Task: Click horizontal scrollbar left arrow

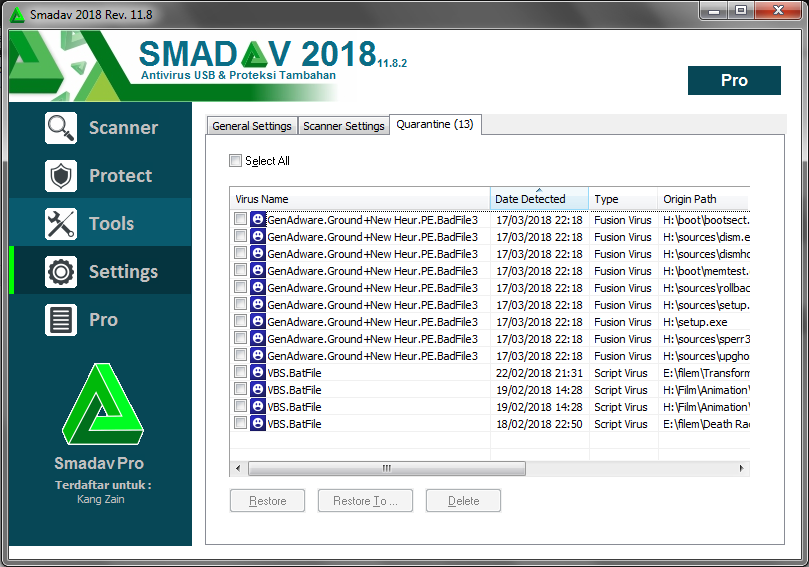Action: (238, 468)
